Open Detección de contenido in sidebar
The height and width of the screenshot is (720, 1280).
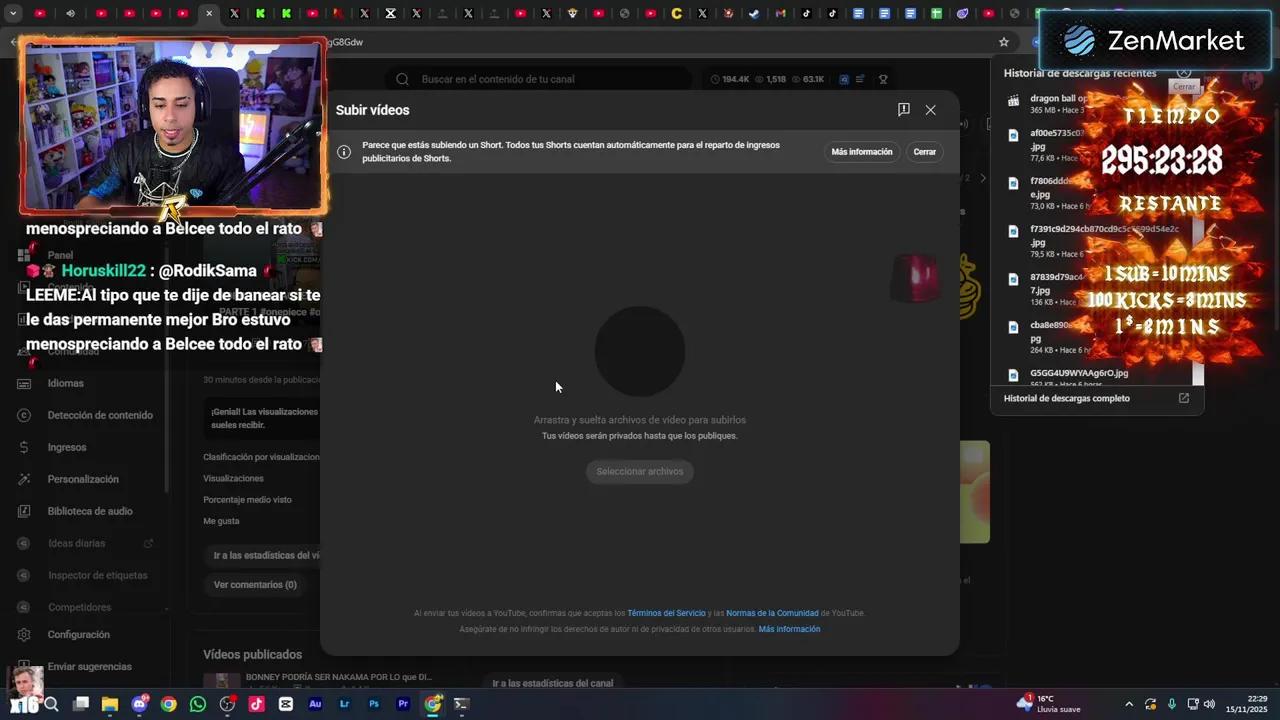(x=100, y=415)
